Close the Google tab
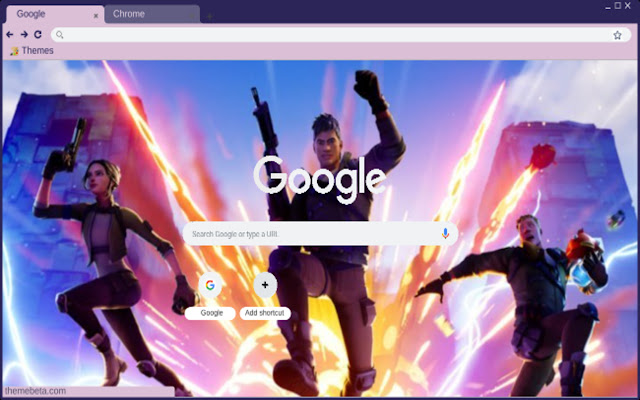Image resolution: width=640 pixels, height=400 pixels. point(96,16)
